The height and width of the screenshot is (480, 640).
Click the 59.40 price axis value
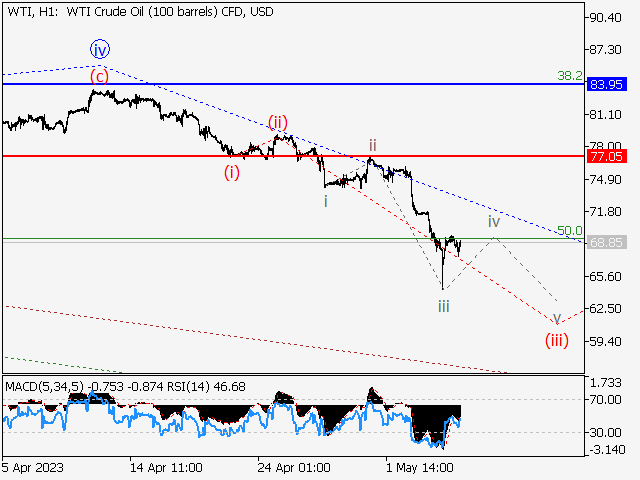click(x=606, y=341)
